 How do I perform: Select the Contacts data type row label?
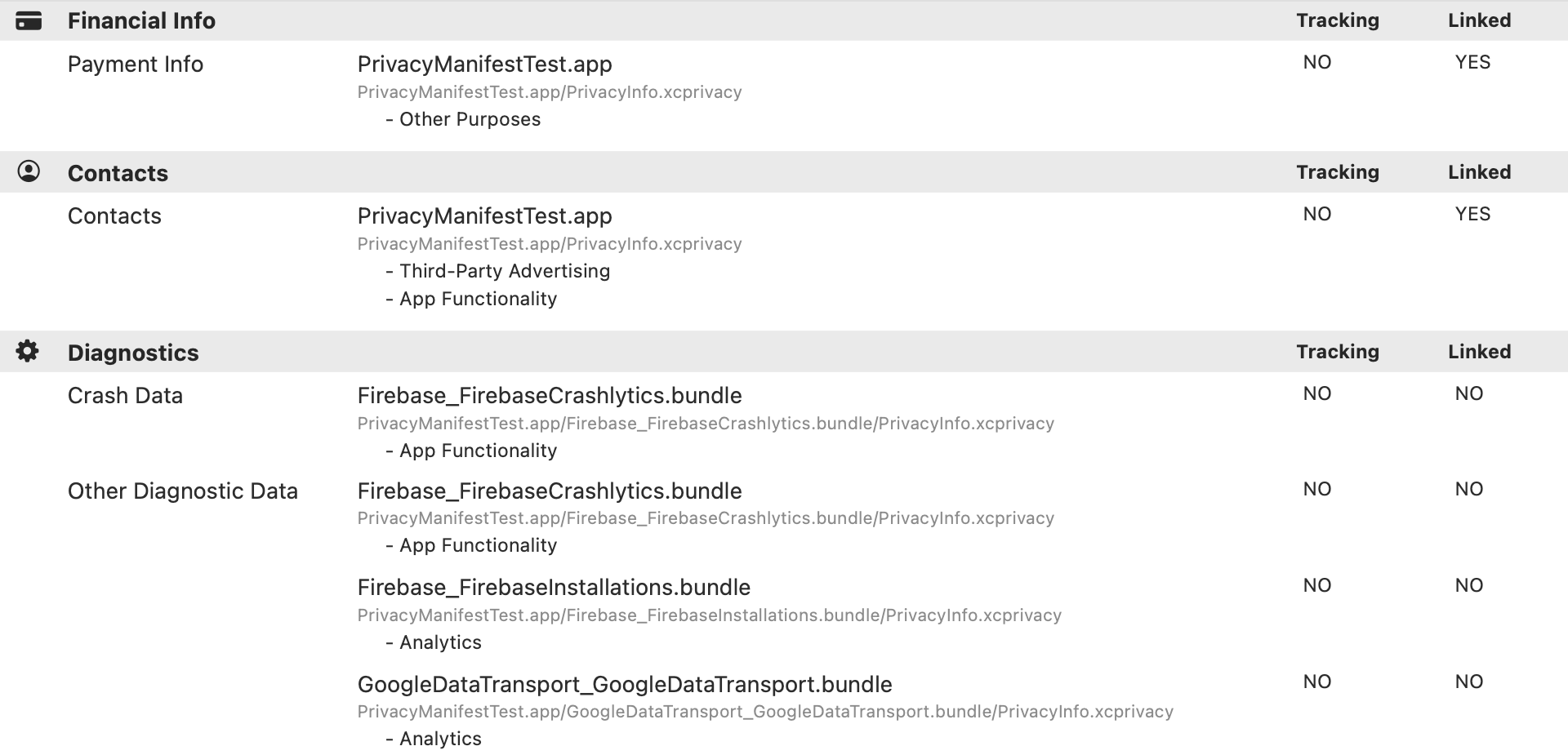[114, 215]
